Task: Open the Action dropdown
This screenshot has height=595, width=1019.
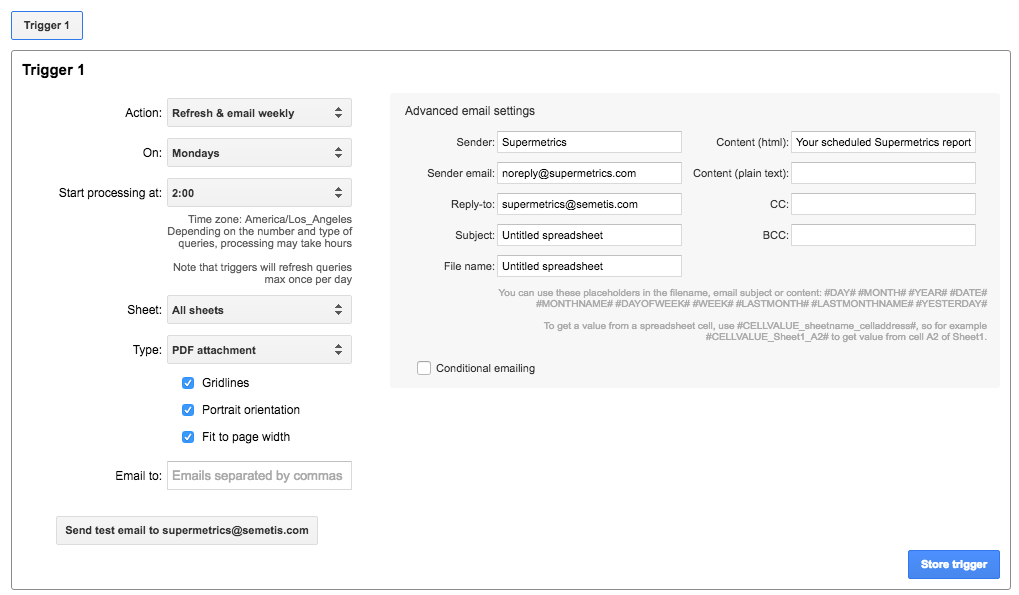Action: (259, 113)
